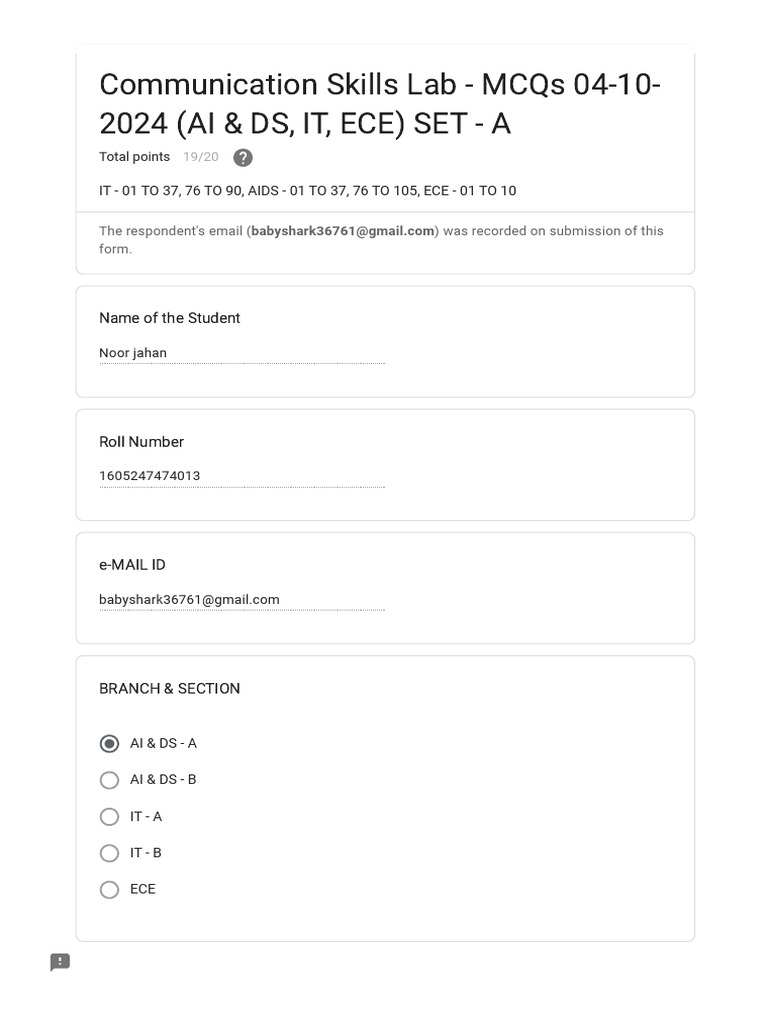
Task: Select the AI & DS - A radio button
Action: point(110,744)
